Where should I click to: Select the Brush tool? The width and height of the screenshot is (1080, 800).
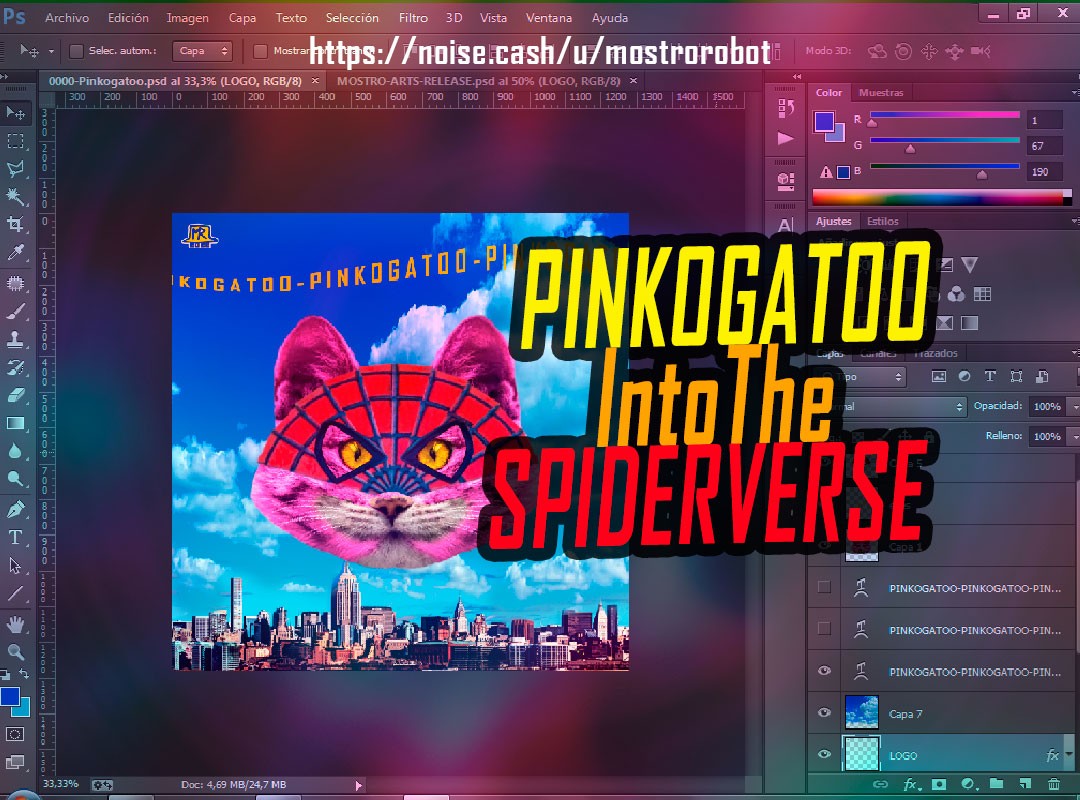click(15, 311)
